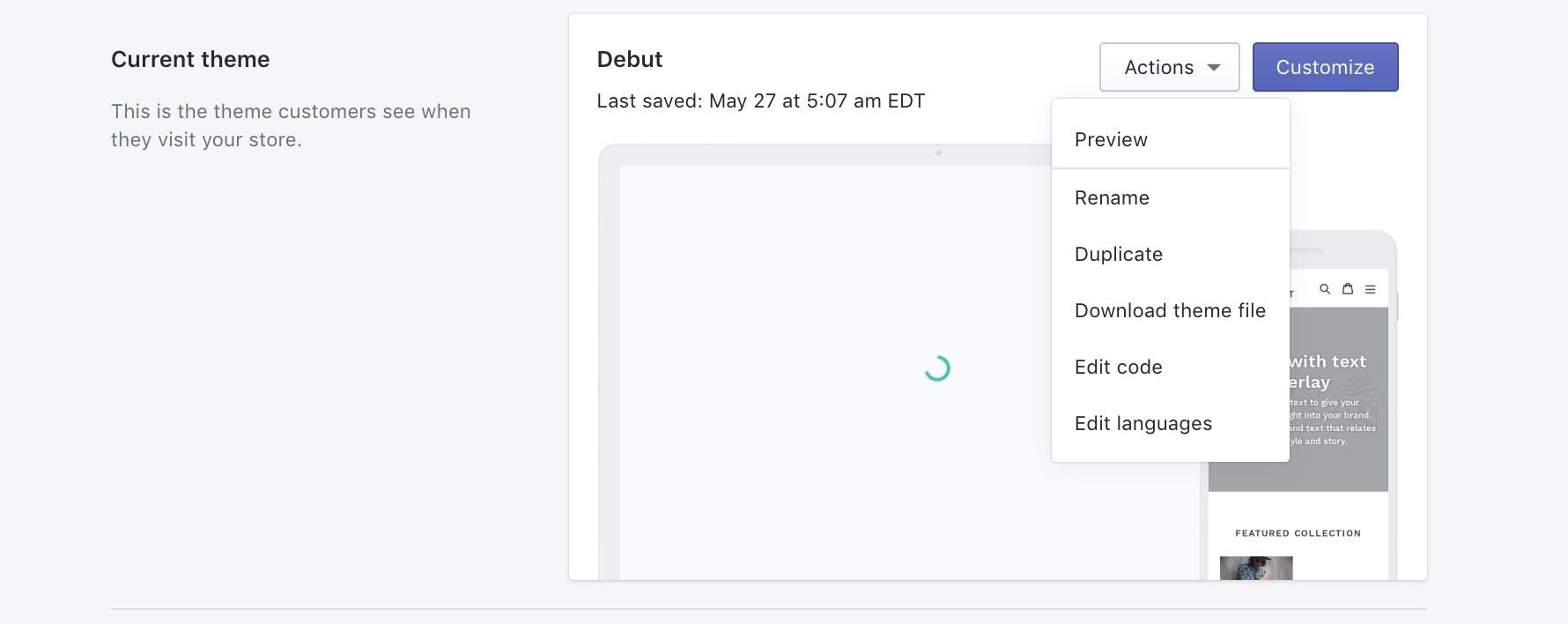Screen dimensions: 1568x624
Task: Open the hamburger menu in phone preview
Action: [1370, 288]
